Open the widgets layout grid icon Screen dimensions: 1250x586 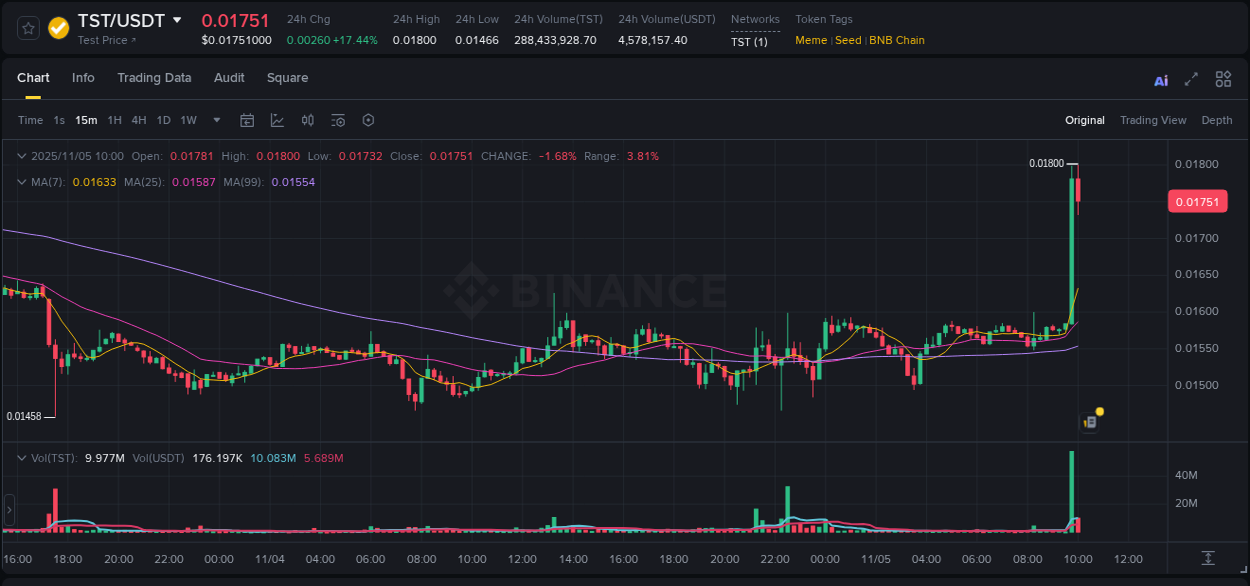coord(1223,79)
